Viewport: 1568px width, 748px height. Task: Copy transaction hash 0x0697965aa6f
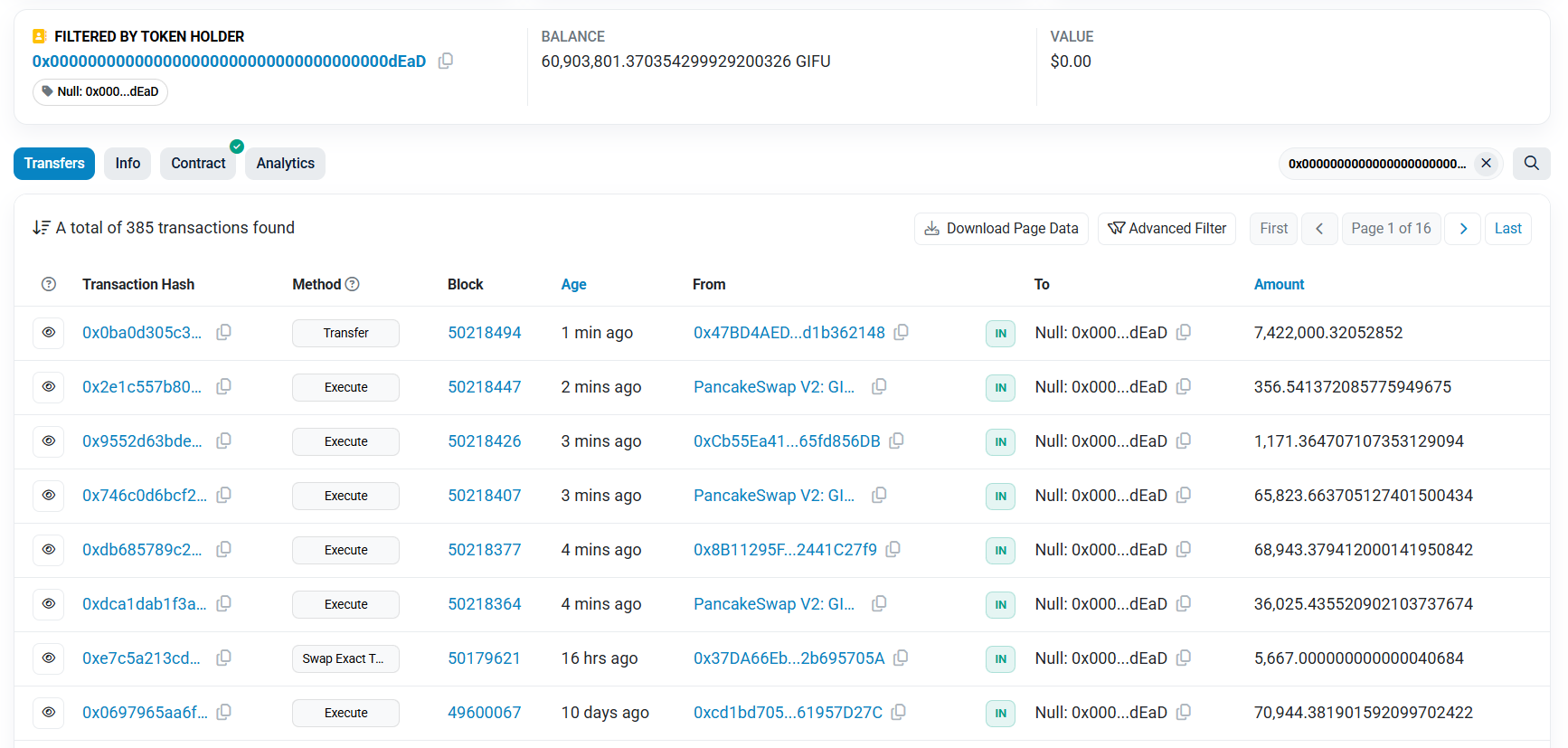coord(223,713)
